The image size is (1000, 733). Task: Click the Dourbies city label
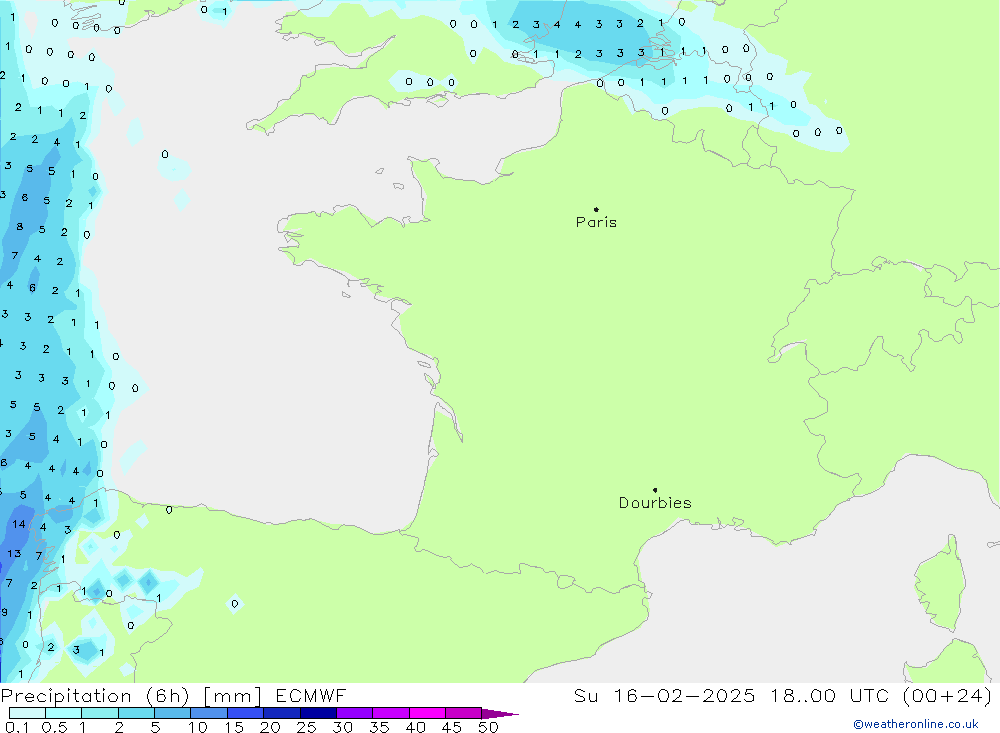pyautogui.click(x=655, y=503)
